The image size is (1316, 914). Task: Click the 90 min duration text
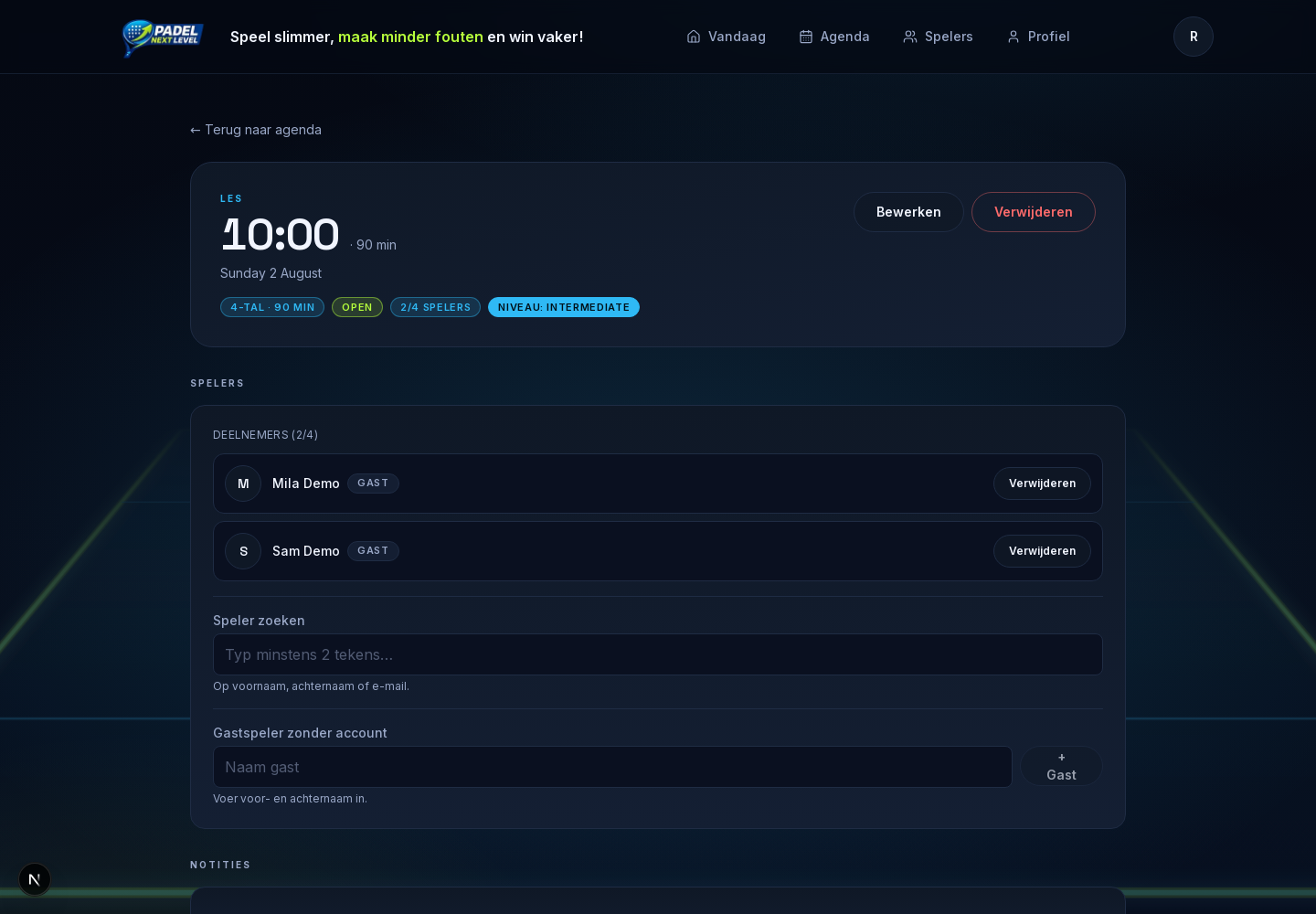pos(376,245)
